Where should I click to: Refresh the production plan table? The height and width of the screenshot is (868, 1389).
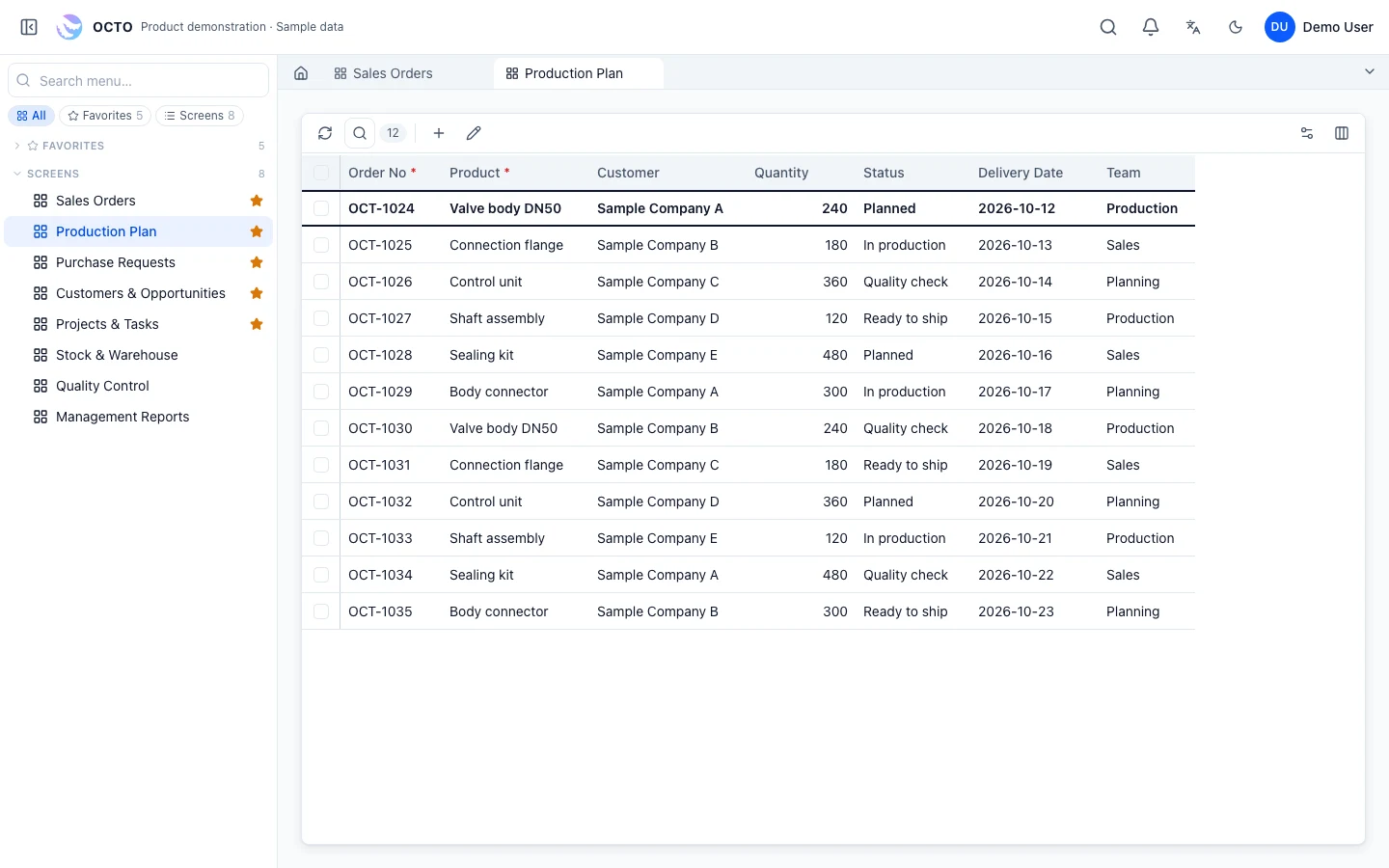(325, 133)
